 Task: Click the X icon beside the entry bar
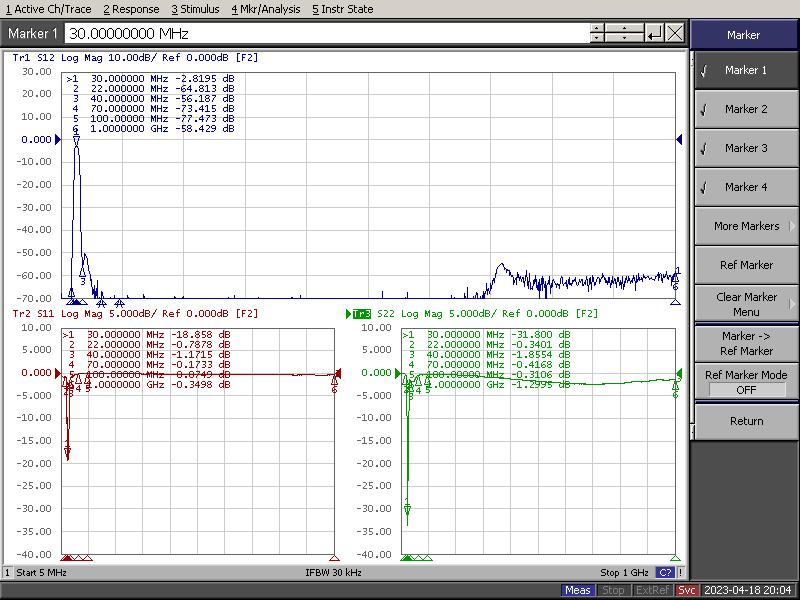pos(675,33)
